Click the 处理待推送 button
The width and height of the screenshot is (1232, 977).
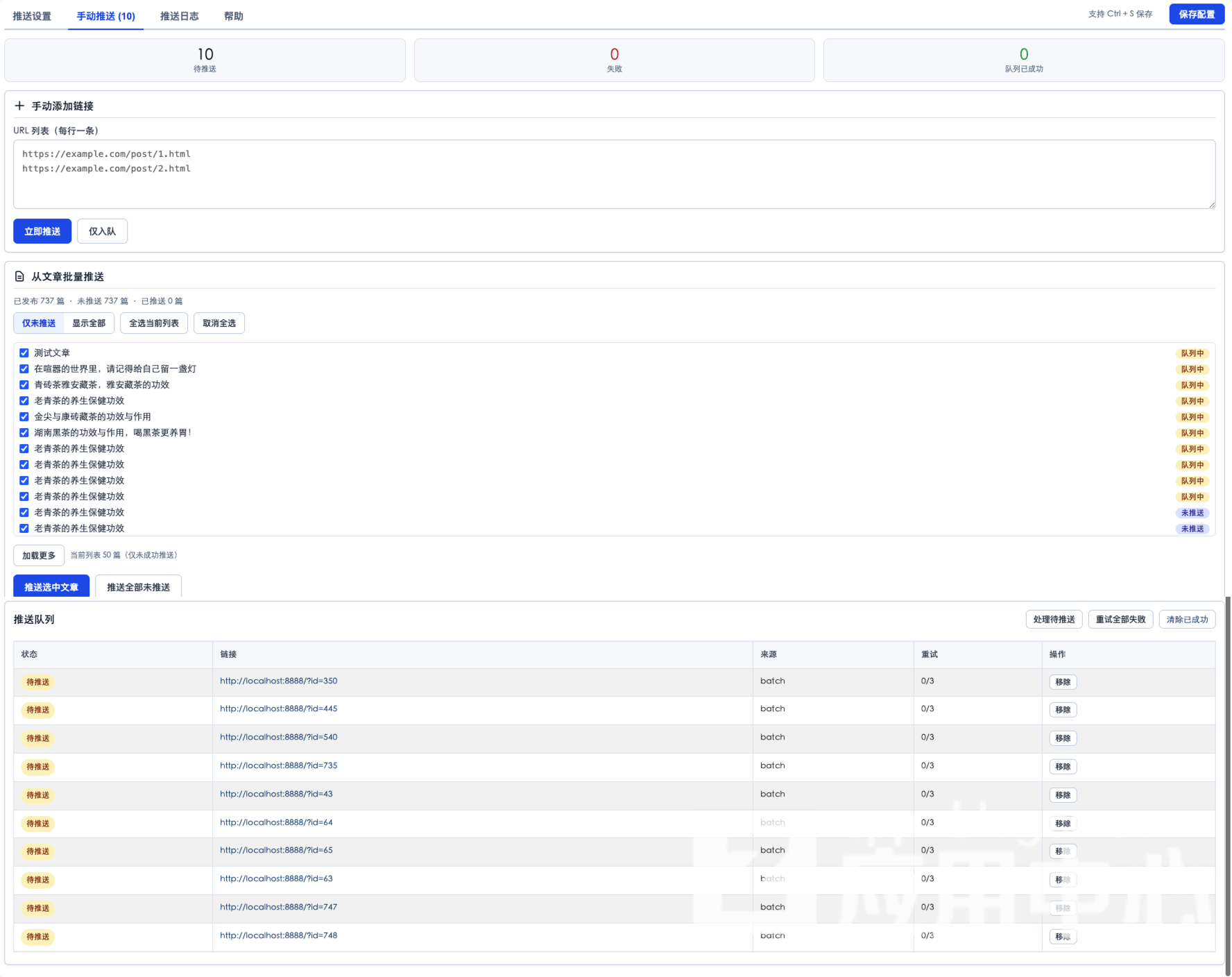pyautogui.click(x=1054, y=620)
